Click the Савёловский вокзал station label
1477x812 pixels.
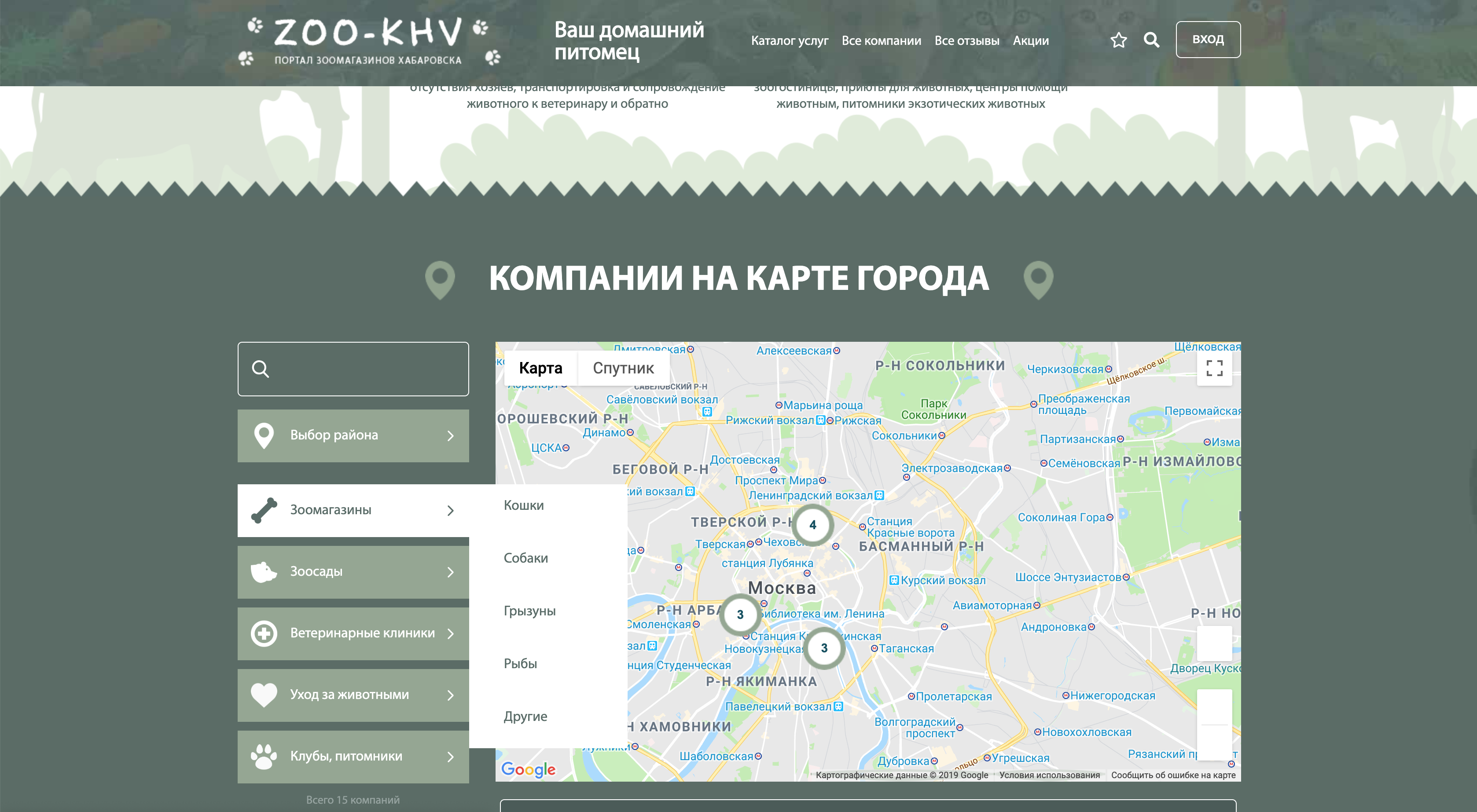click(x=661, y=399)
